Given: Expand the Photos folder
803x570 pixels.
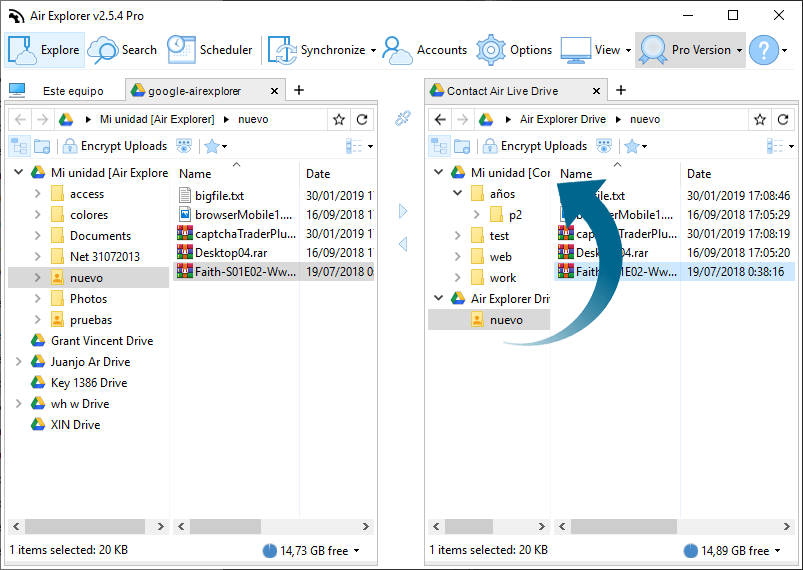Looking at the screenshot, I should pos(37,299).
